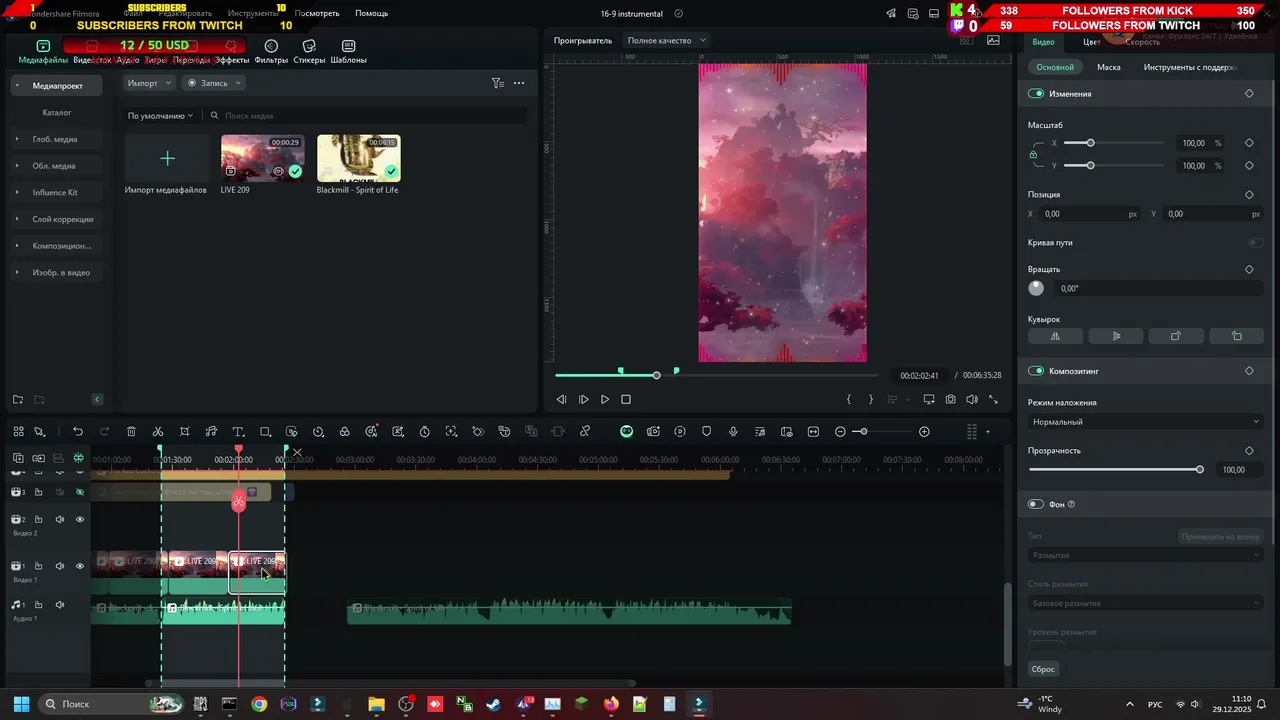Click the Play button under preview
Viewport: 1280px width, 720px height.
click(605, 399)
